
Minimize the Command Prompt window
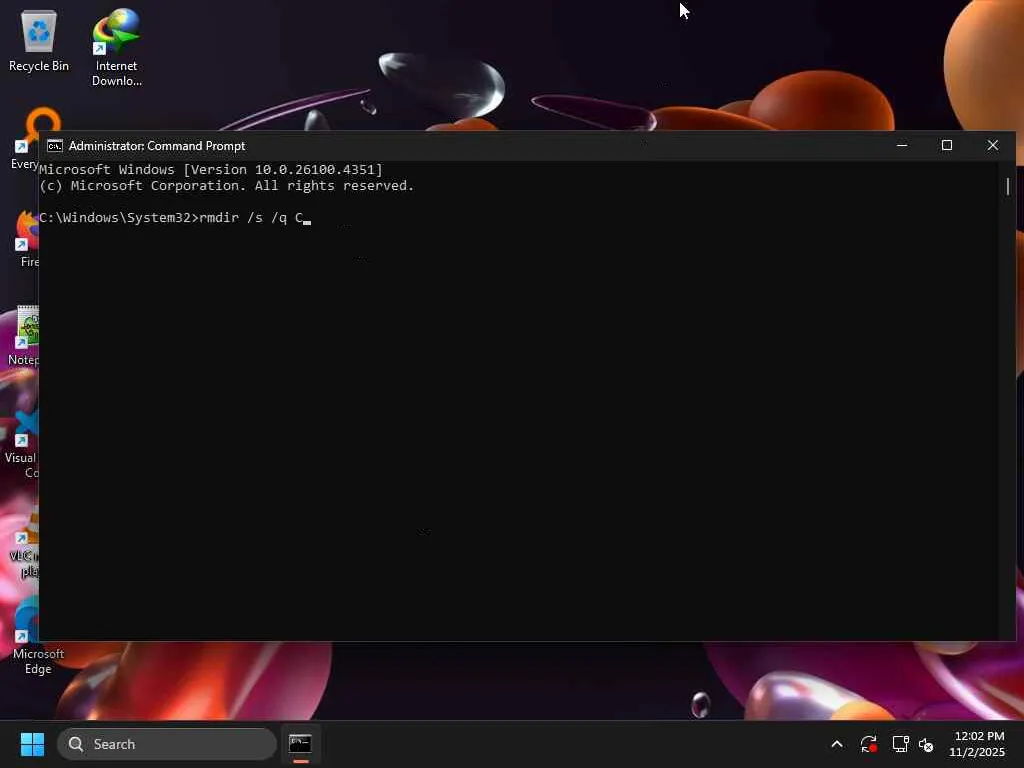pyautogui.click(x=902, y=146)
